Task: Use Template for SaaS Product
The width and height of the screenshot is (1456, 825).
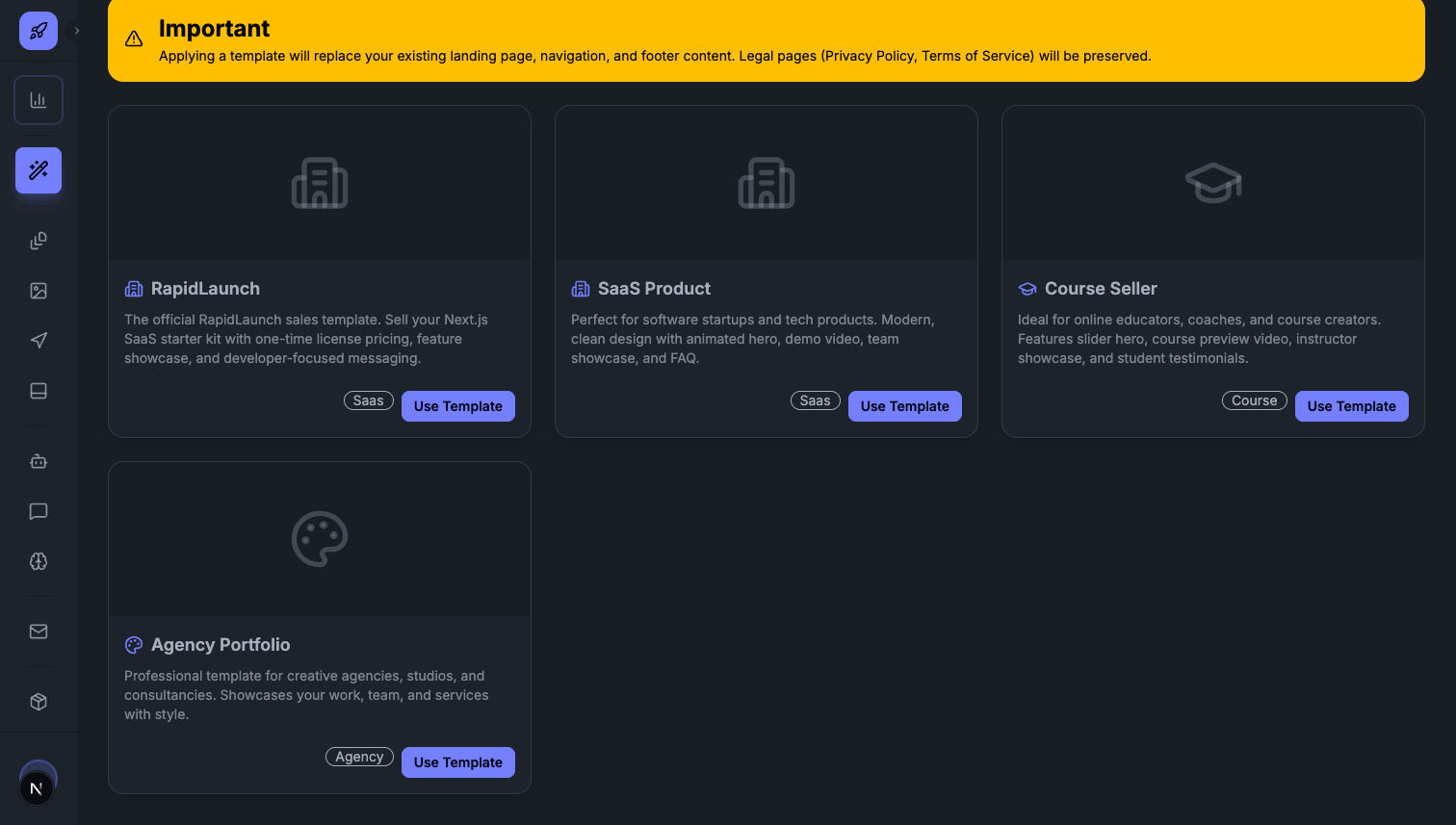Action: 905,406
